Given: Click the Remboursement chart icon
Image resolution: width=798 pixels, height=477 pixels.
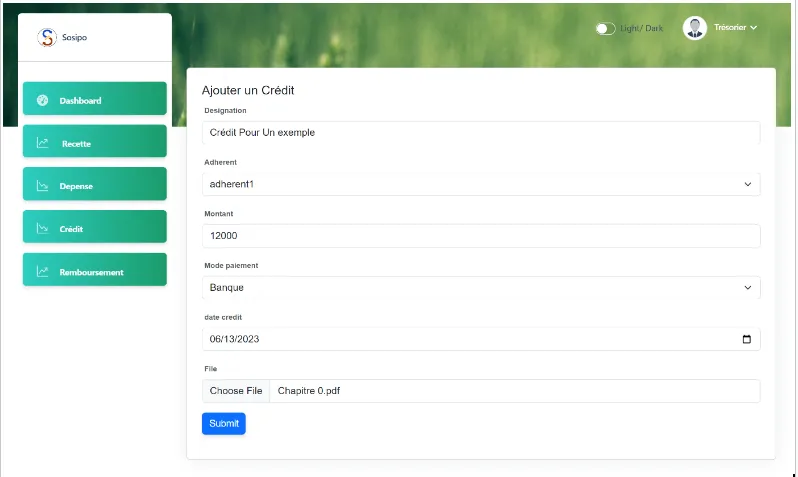Looking at the screenshot, I should (x=43, y=272).
